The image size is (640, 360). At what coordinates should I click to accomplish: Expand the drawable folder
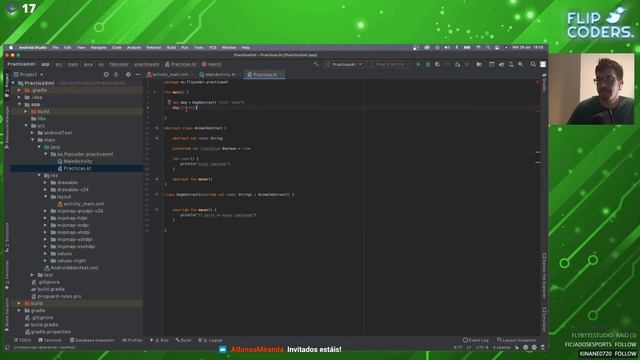pyautogui.click(x=46, y=182)
